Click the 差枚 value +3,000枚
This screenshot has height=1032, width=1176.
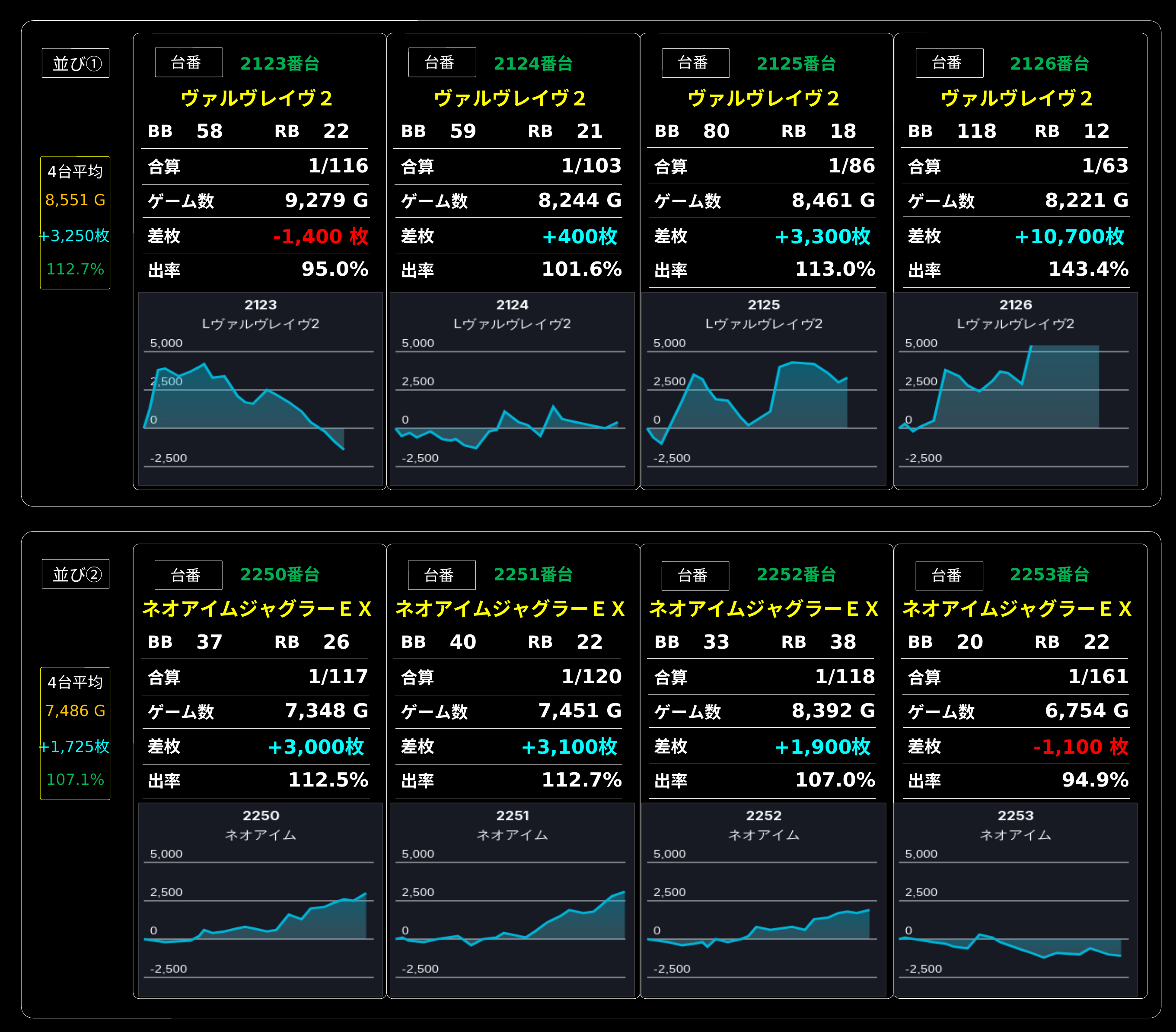pyautogui.click(x=316, y=747)
